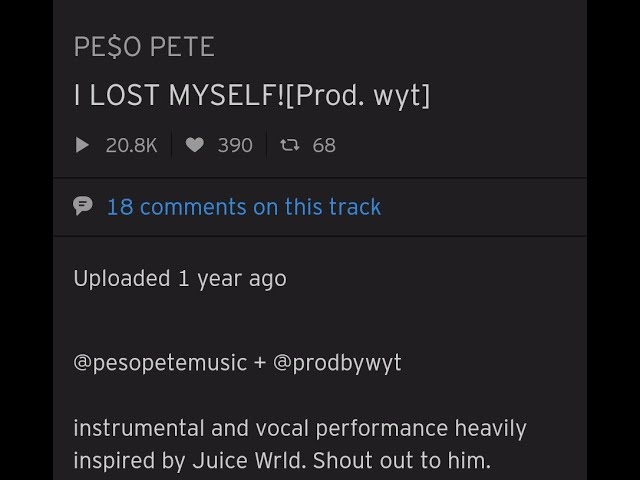Like the track with the heart icon
The width and height of the screenshot is (640, 480).
(195, 145)
